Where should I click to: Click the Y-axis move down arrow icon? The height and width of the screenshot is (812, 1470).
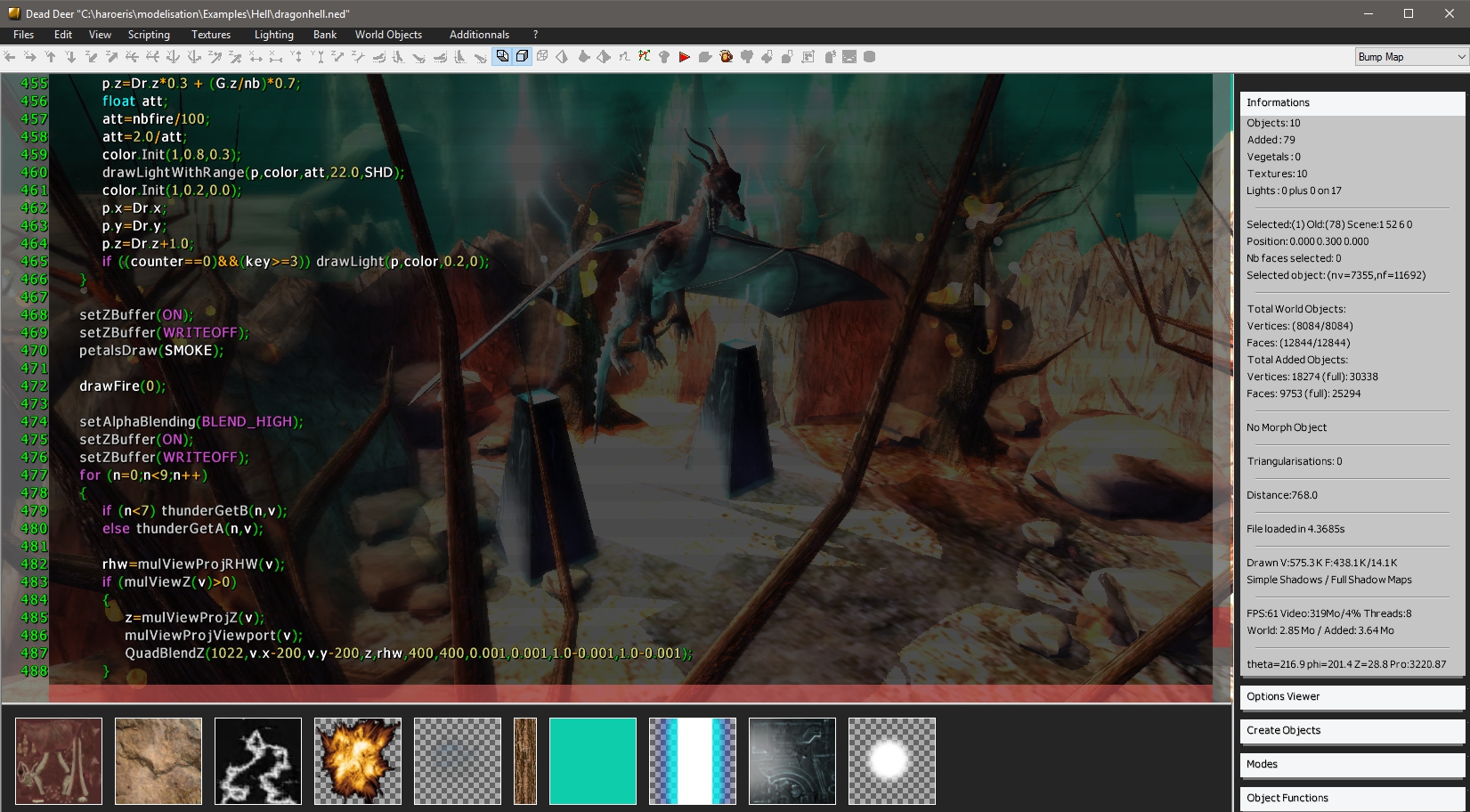pos(70,57)
